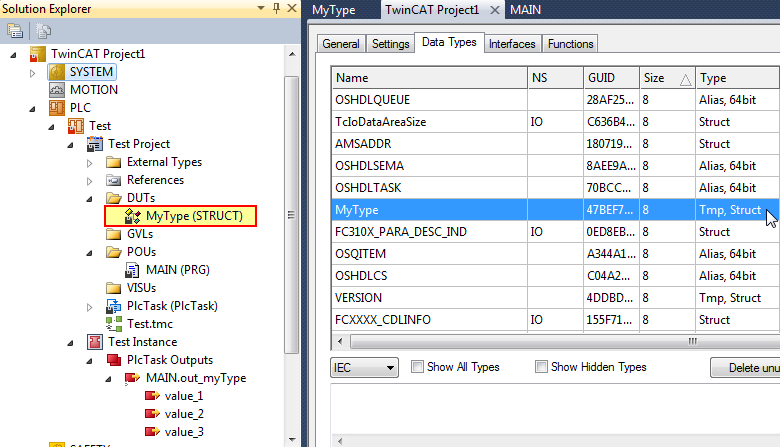Click the PLC node icon
This screenshot has width=780, height=447.
[57, 108]
